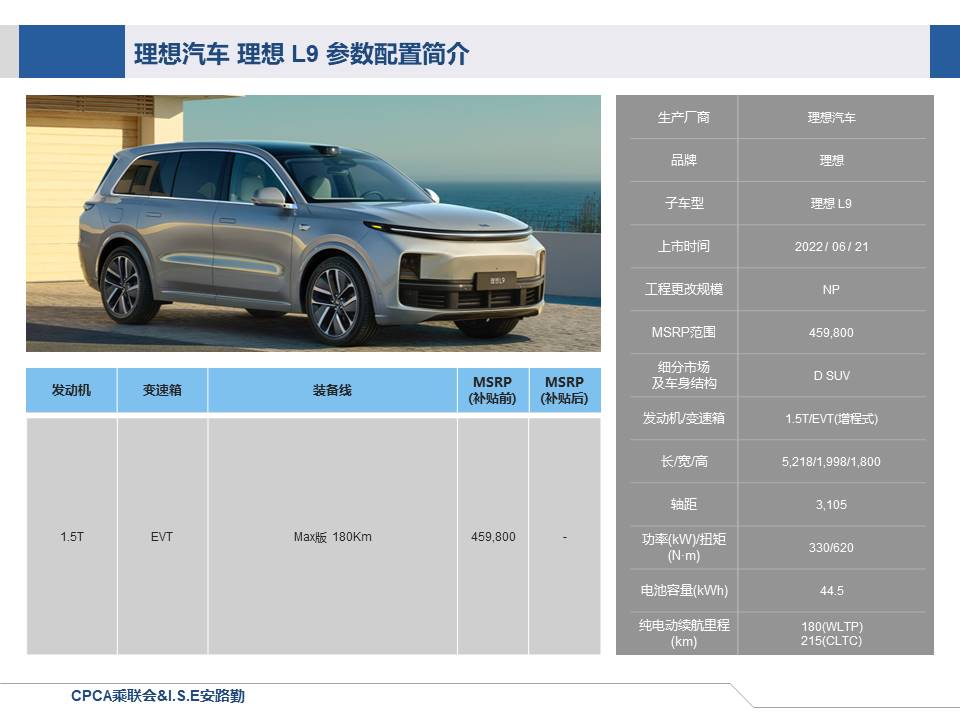The image size is (960, 720).
Task: Click the Li Auto L9 car photo
Action: pos(313,223)
